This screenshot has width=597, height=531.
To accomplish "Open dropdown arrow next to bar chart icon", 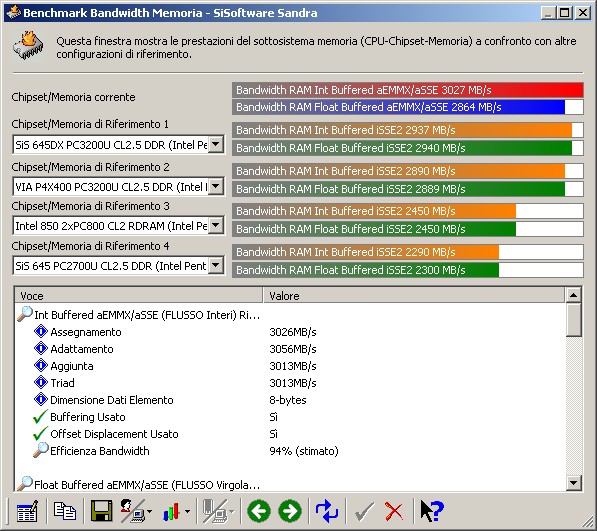I will point(187,512).
